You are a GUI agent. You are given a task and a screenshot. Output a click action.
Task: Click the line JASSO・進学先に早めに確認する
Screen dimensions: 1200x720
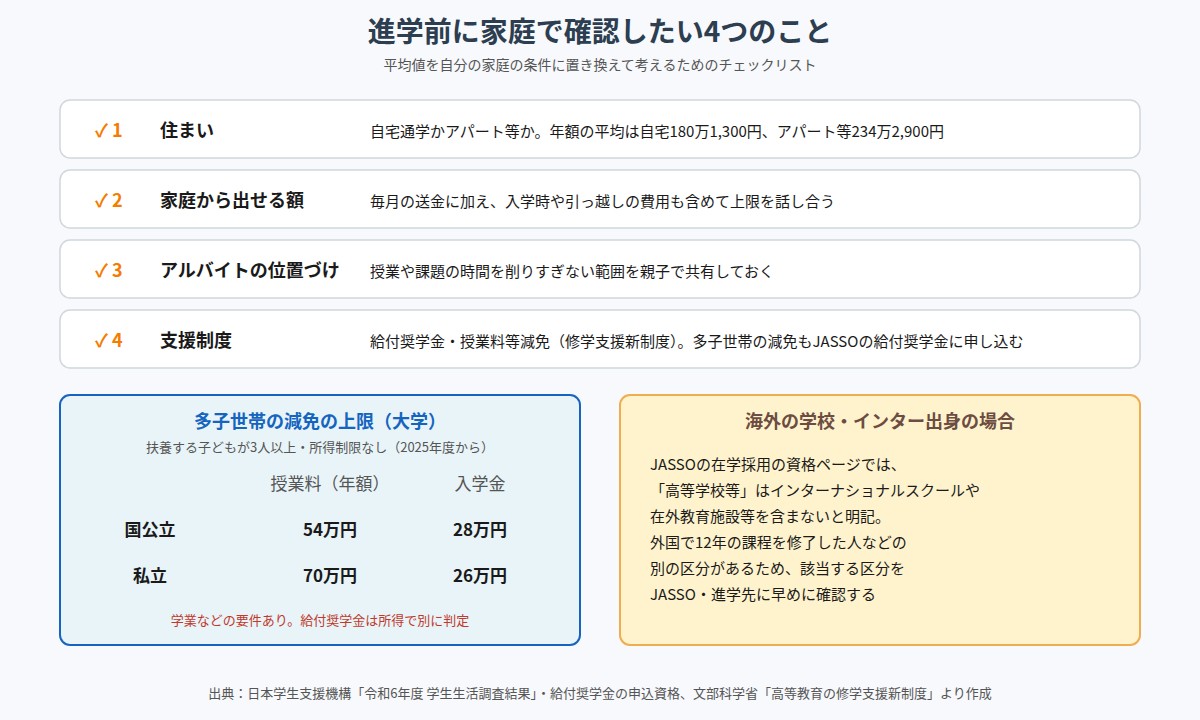coord(763,595)
